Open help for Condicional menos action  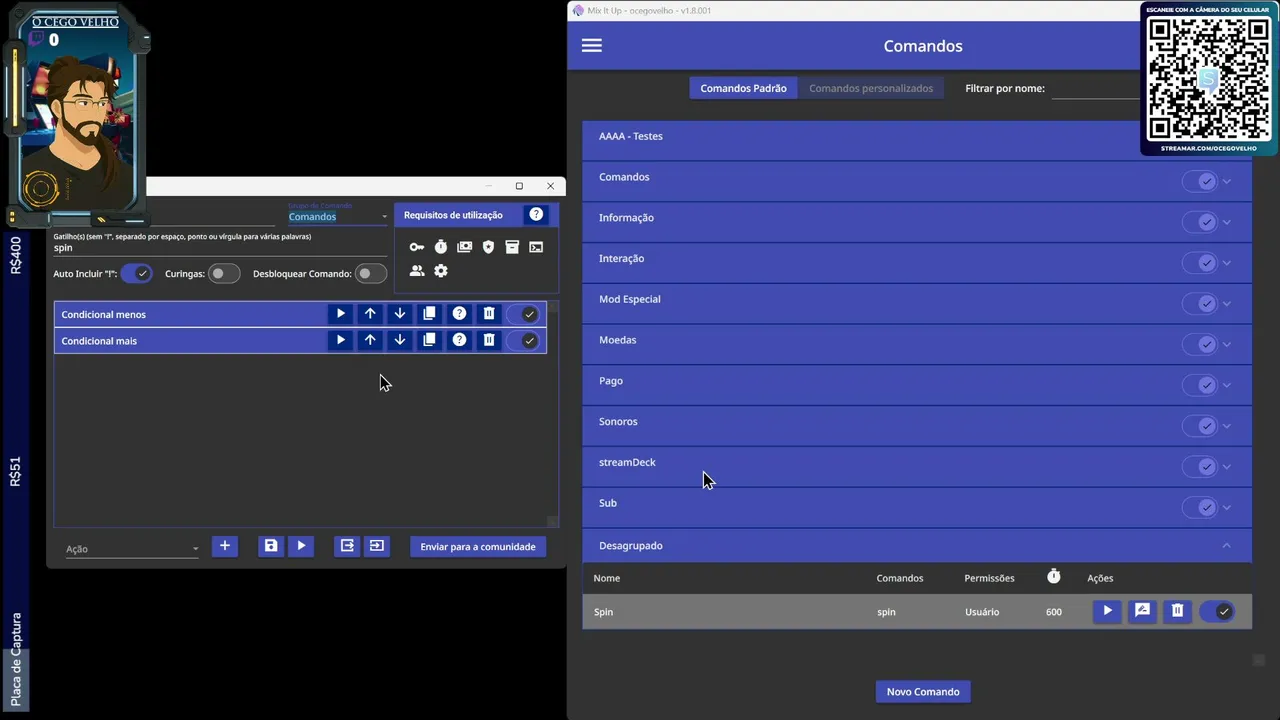pos(459,314)
